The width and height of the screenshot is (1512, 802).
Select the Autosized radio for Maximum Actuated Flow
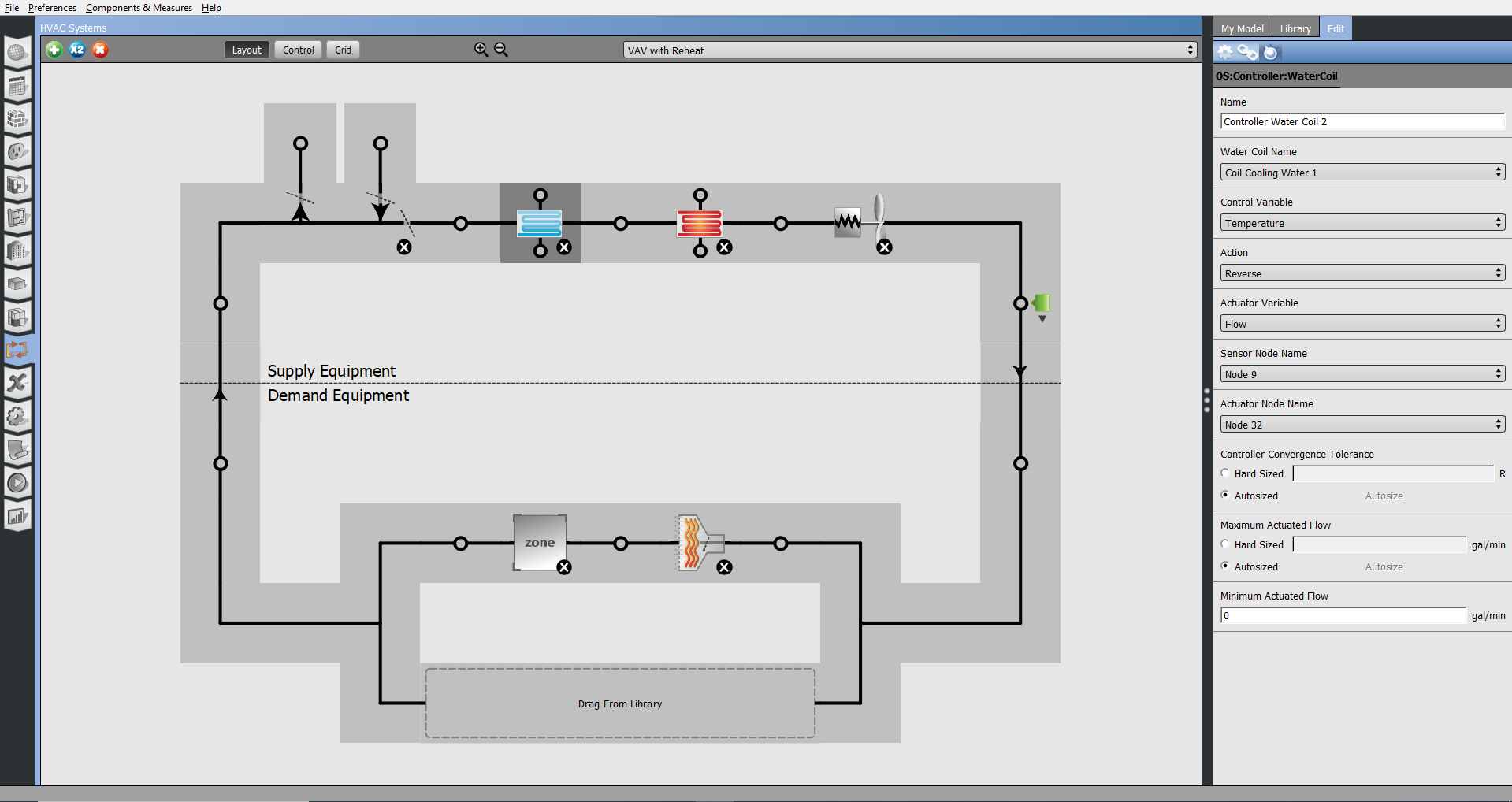[x=1225, y=566]
